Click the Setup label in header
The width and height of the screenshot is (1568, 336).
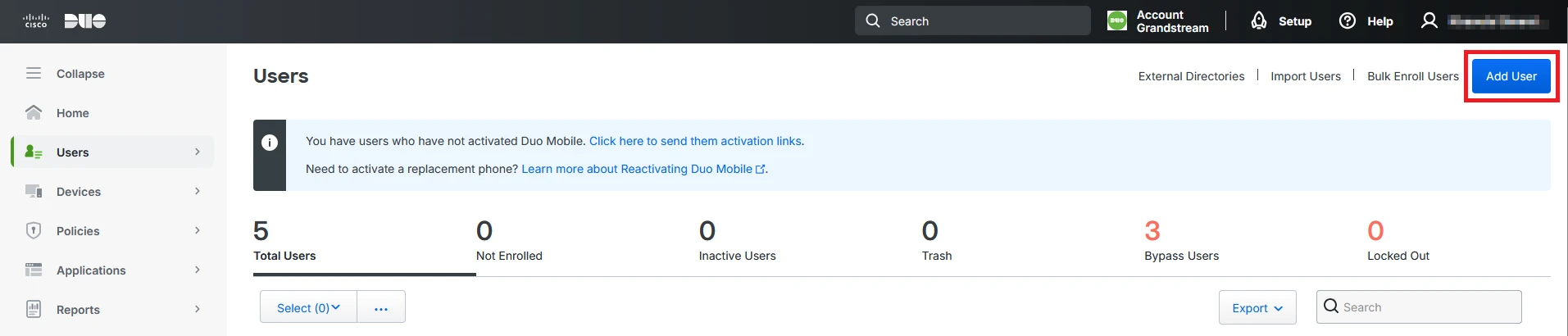pos(1295,21)
